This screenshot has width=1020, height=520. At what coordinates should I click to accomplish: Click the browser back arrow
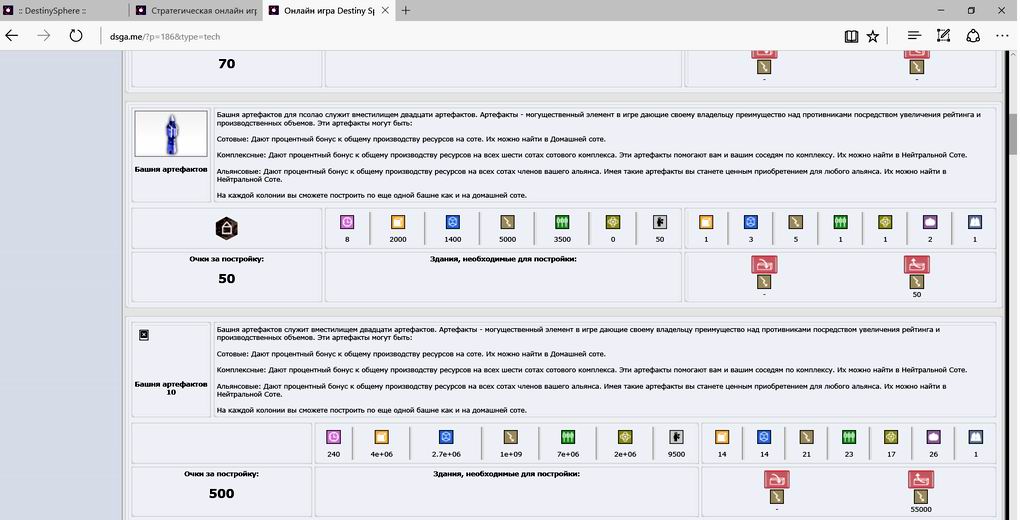coord(12,36)
